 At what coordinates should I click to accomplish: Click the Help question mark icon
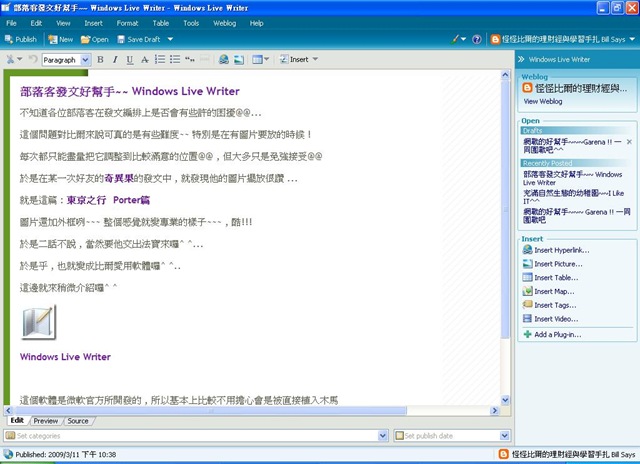[x=477, y=40]
